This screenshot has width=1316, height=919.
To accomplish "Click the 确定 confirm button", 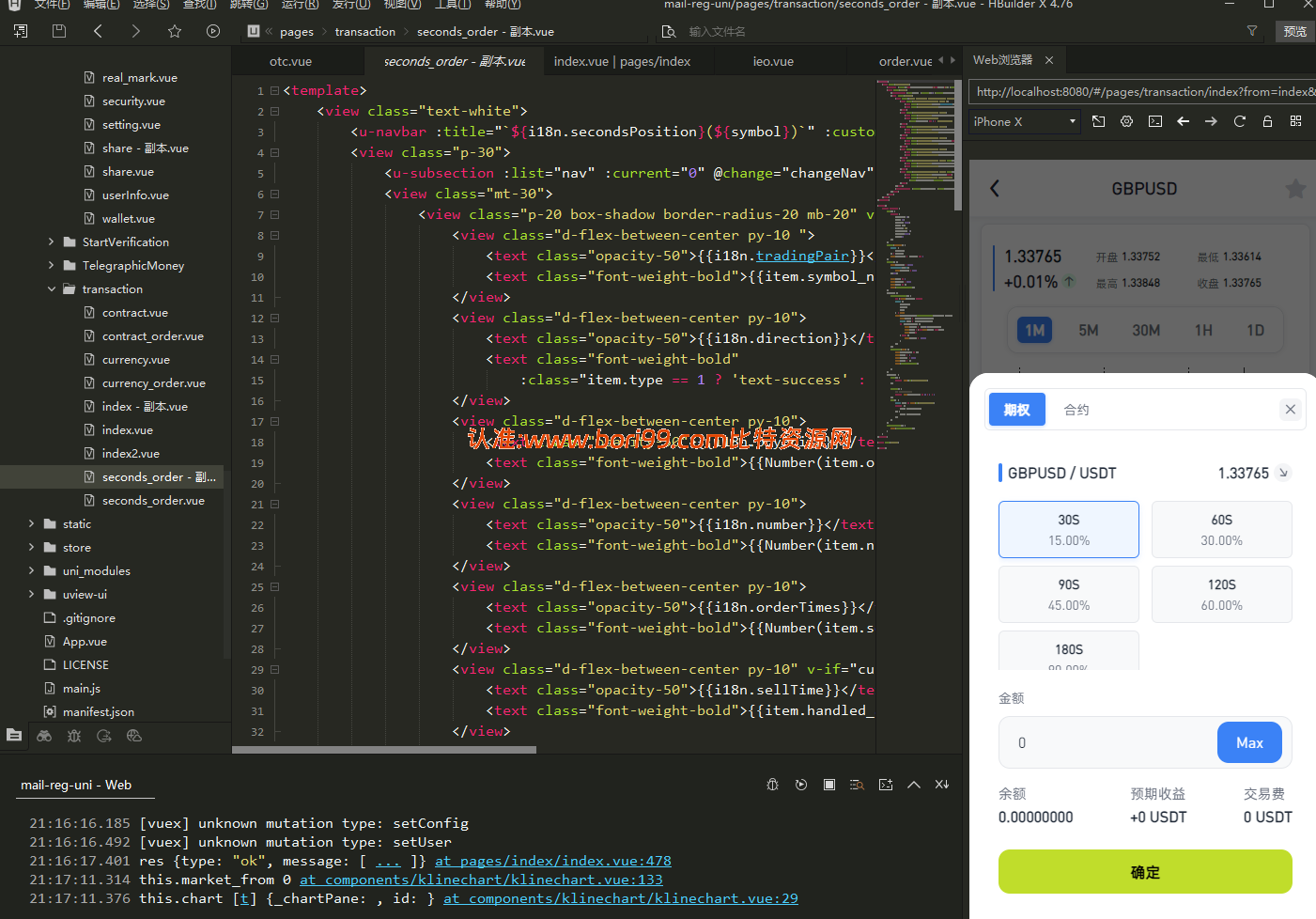I will click(1145, 872).
